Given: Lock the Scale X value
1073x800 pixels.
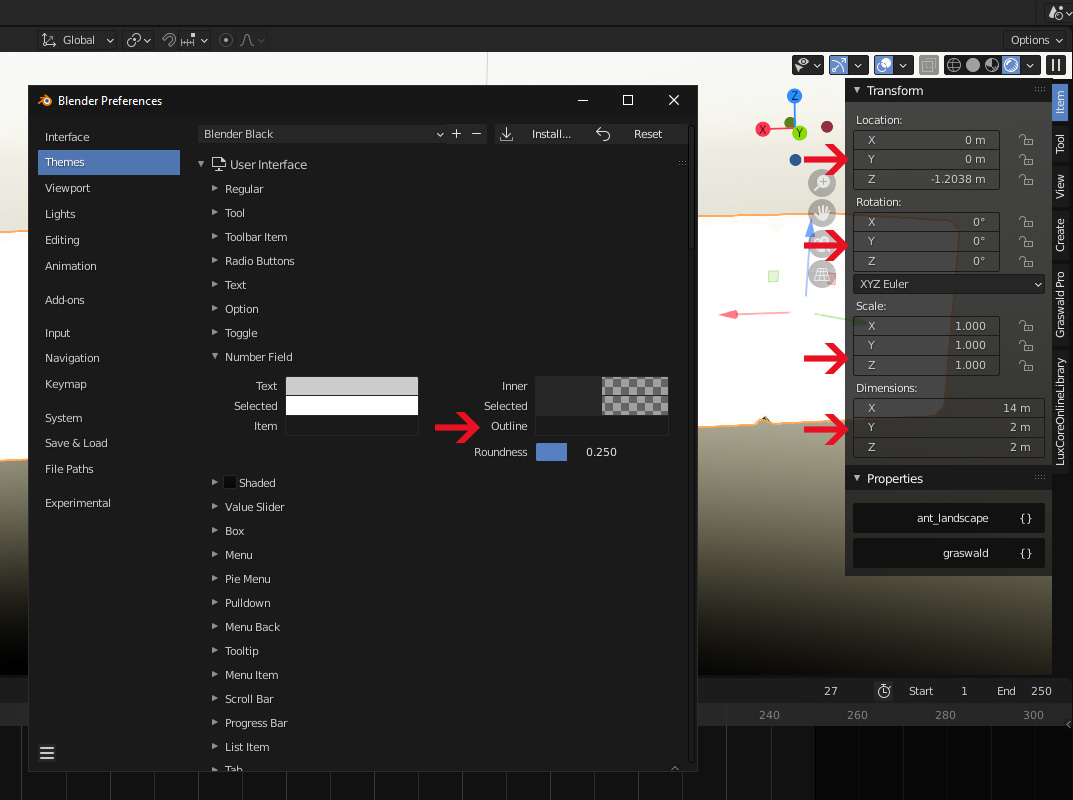Looking at the screenshot, I should (x=1026, y=326).
